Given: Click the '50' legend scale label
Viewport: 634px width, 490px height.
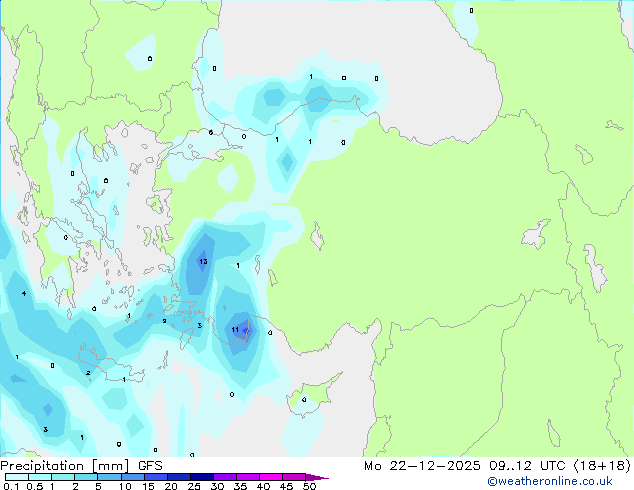Looking at the screenshot, I should 309,486.
